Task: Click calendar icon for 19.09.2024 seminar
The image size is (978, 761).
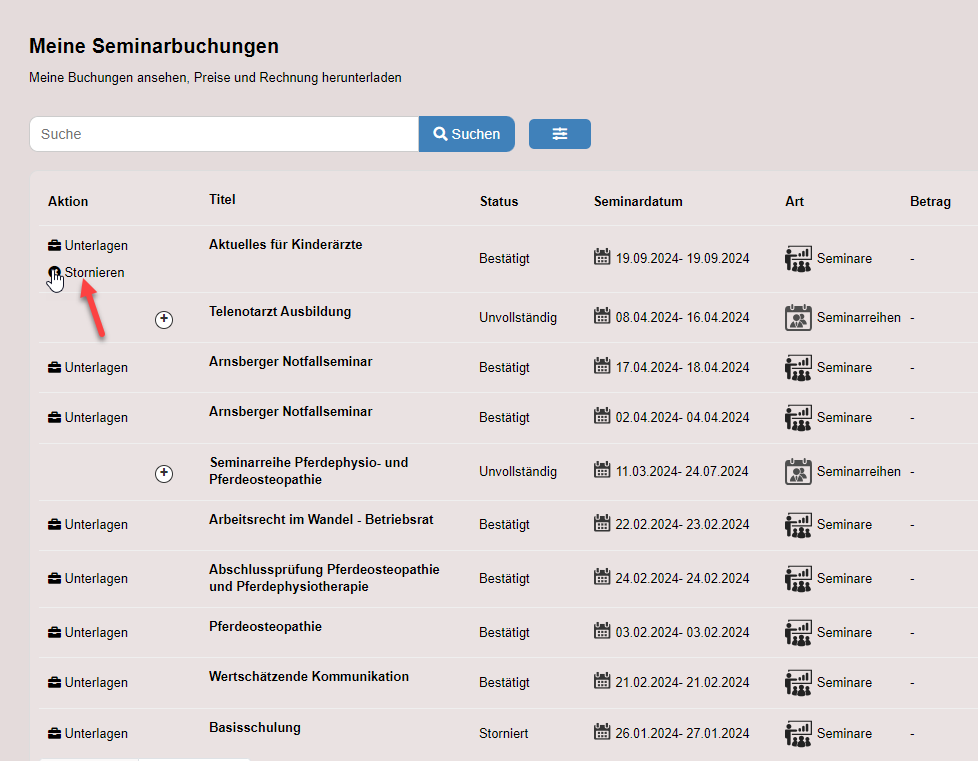Action: pyautogui.click(x=602, y=257)
